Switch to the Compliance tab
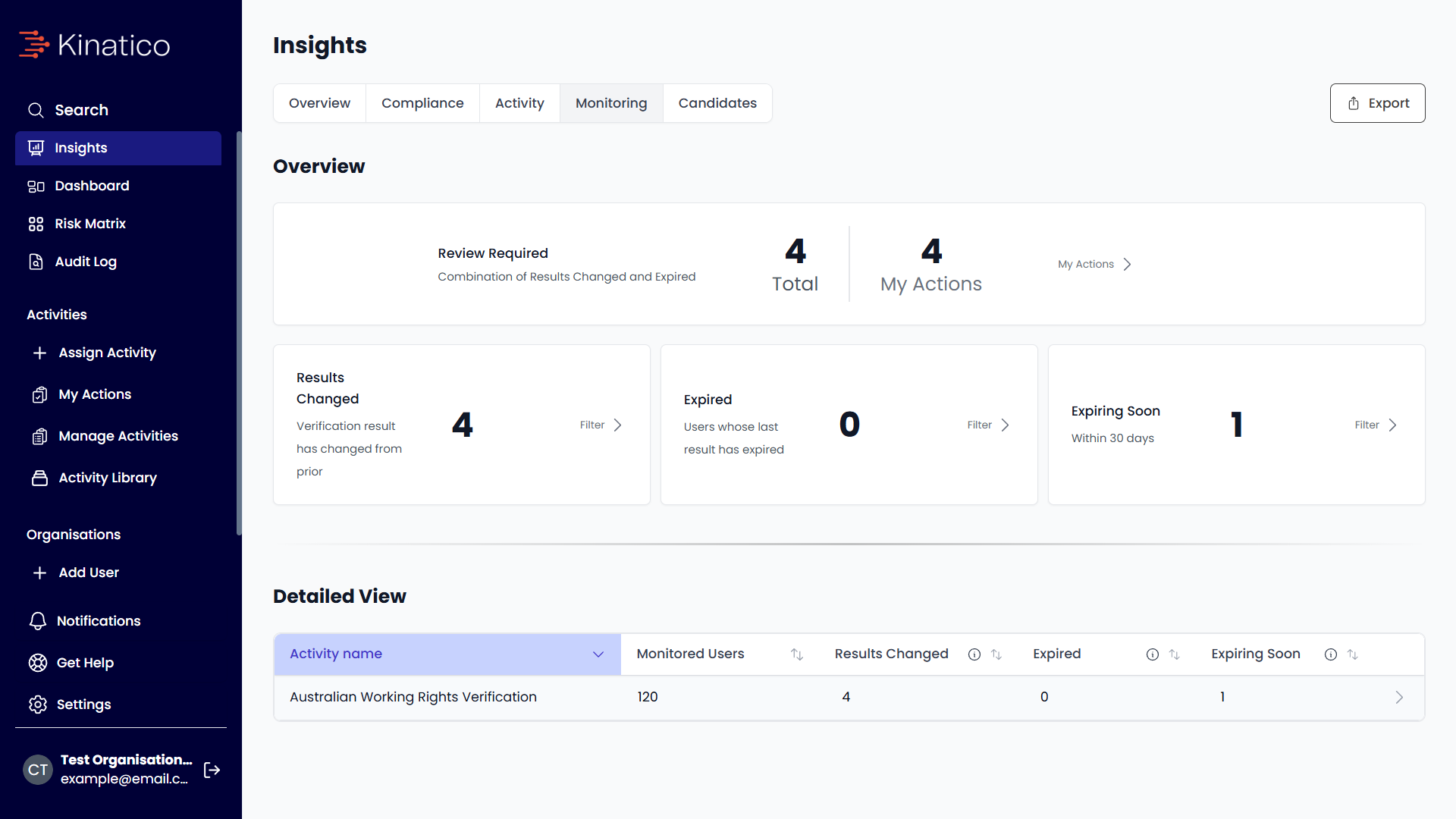 422,103
